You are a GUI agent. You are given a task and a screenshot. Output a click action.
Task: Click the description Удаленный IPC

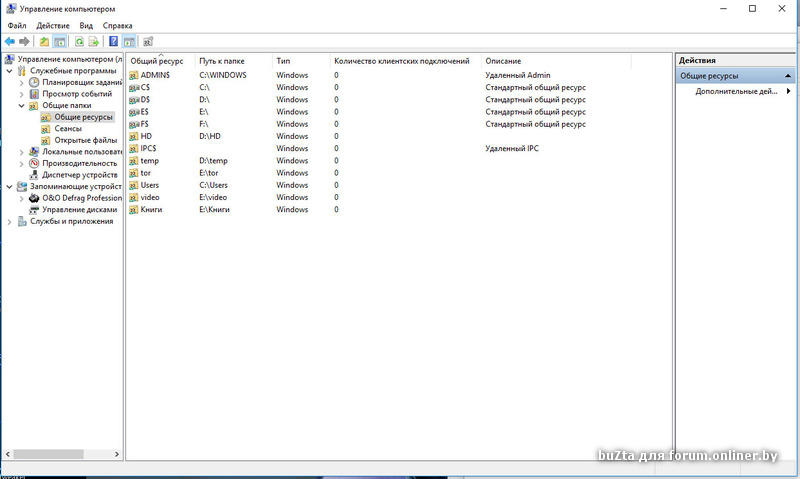pos(512,148)
